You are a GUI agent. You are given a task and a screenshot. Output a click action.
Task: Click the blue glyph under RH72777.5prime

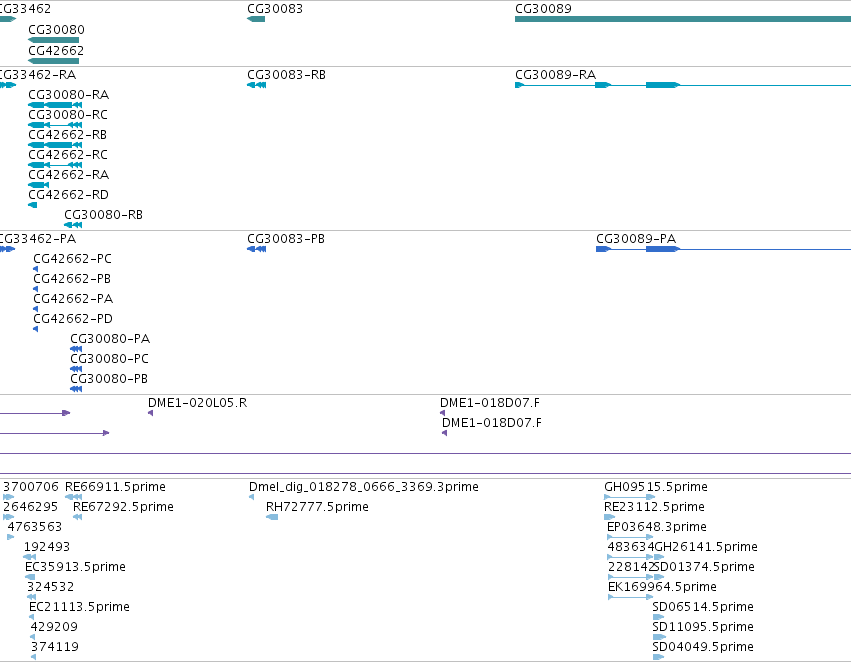click(x=272, y=517)
